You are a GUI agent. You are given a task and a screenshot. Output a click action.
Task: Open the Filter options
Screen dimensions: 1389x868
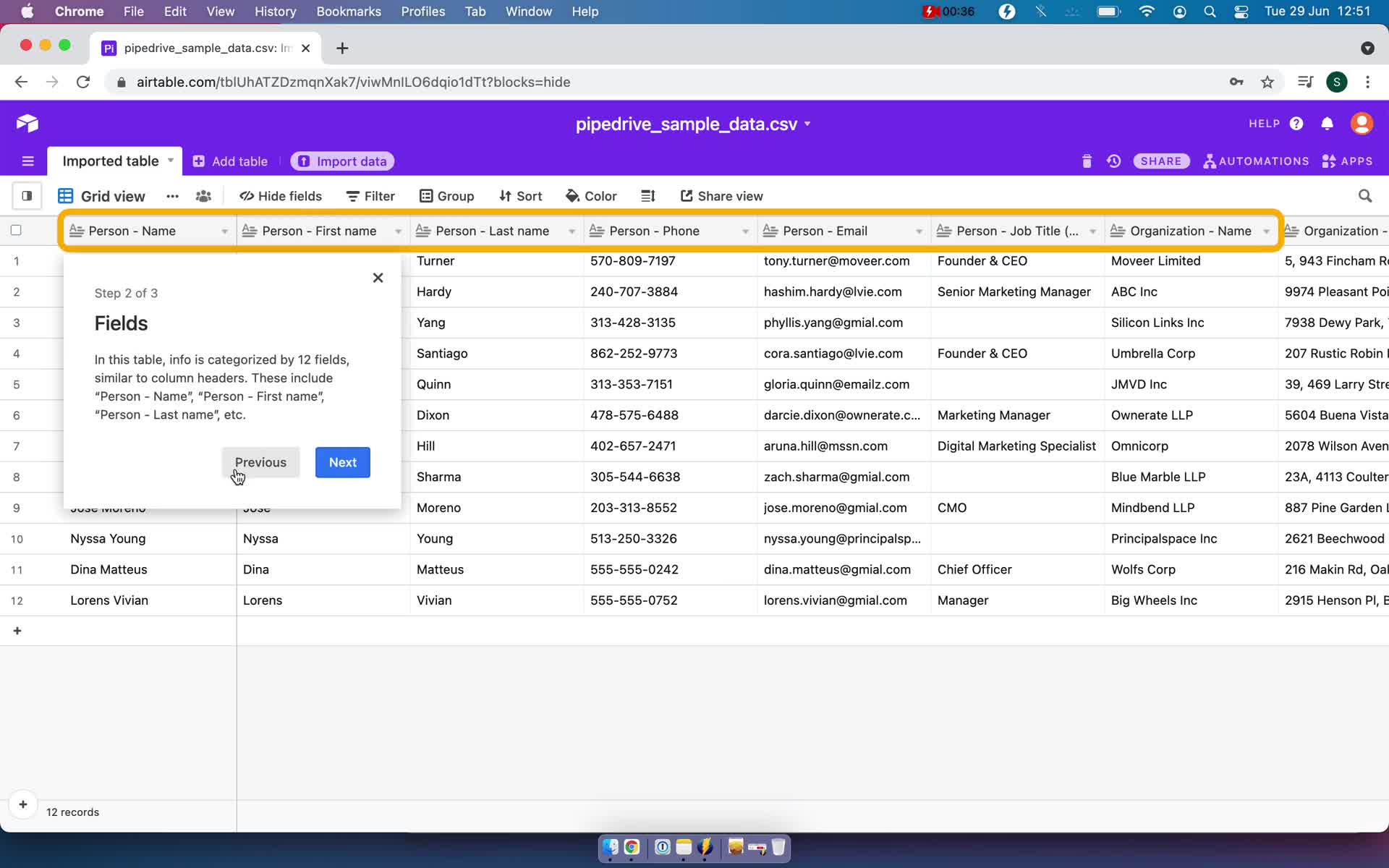370,196
